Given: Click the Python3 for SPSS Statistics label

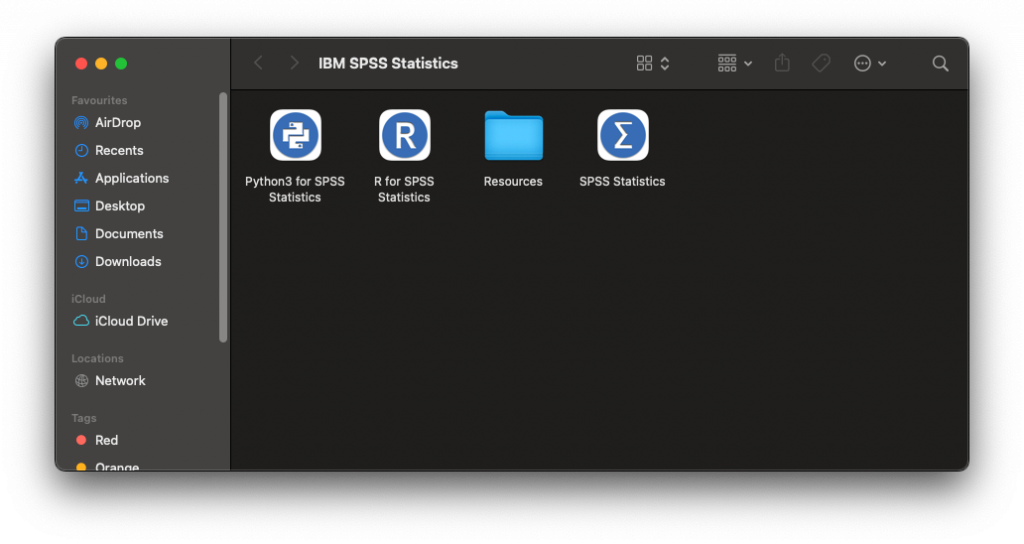Looking at the screenshot, I should 295,189.
